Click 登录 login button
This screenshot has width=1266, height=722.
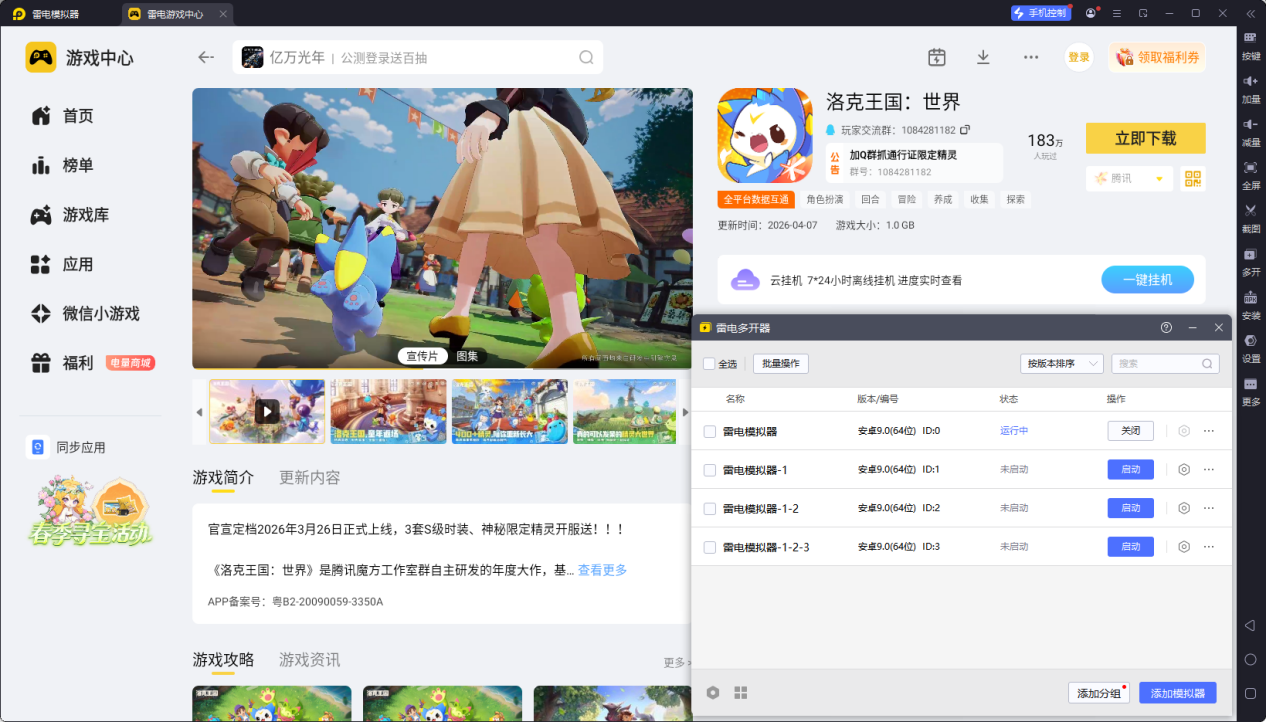[x=1079, y=57]
